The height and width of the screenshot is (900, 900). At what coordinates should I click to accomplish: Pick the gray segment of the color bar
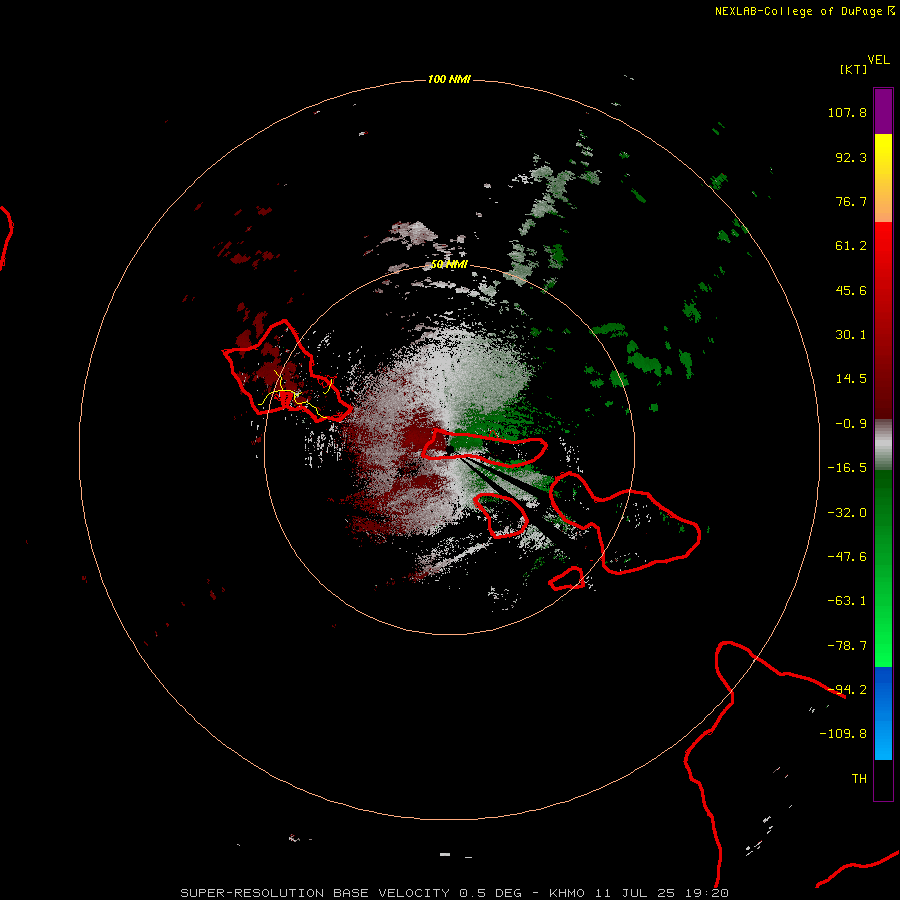883,445
